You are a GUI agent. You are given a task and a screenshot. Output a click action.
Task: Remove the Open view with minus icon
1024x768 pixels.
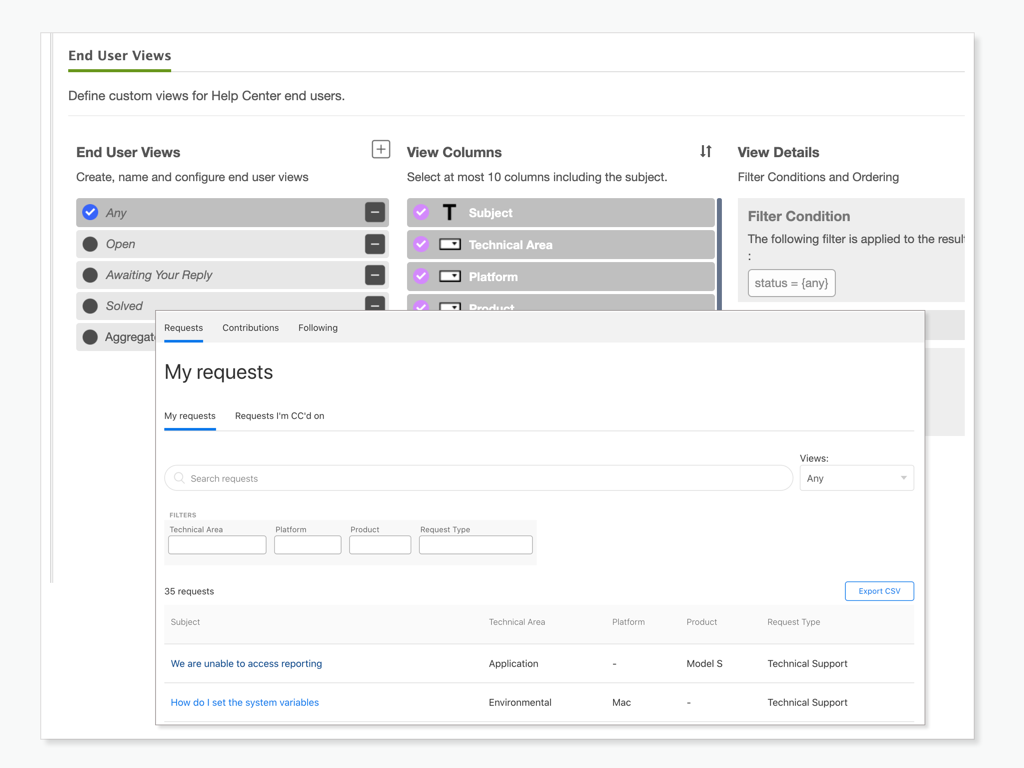374,244
